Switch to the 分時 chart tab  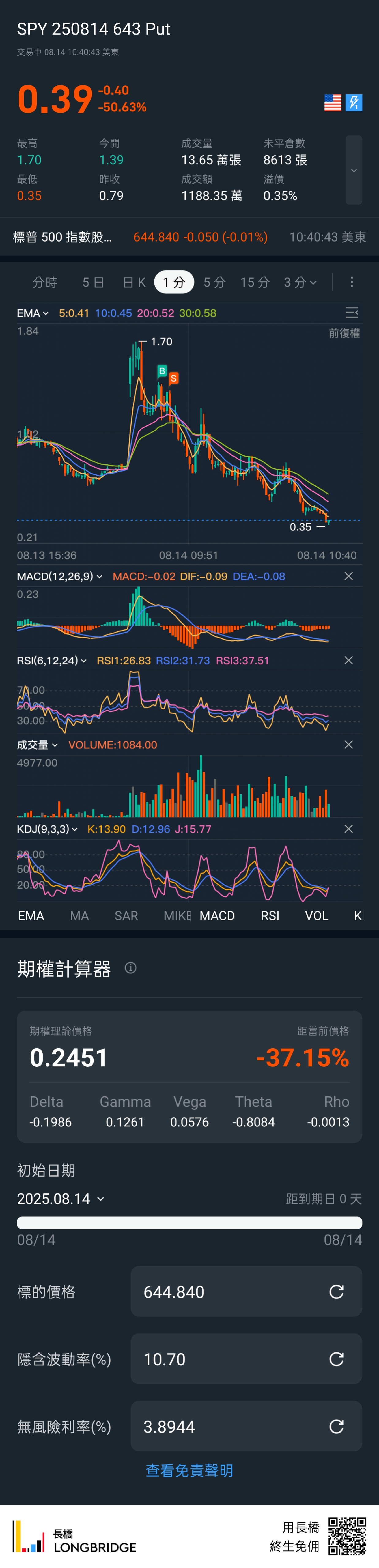pyautogui.click(x=44, y=282)
